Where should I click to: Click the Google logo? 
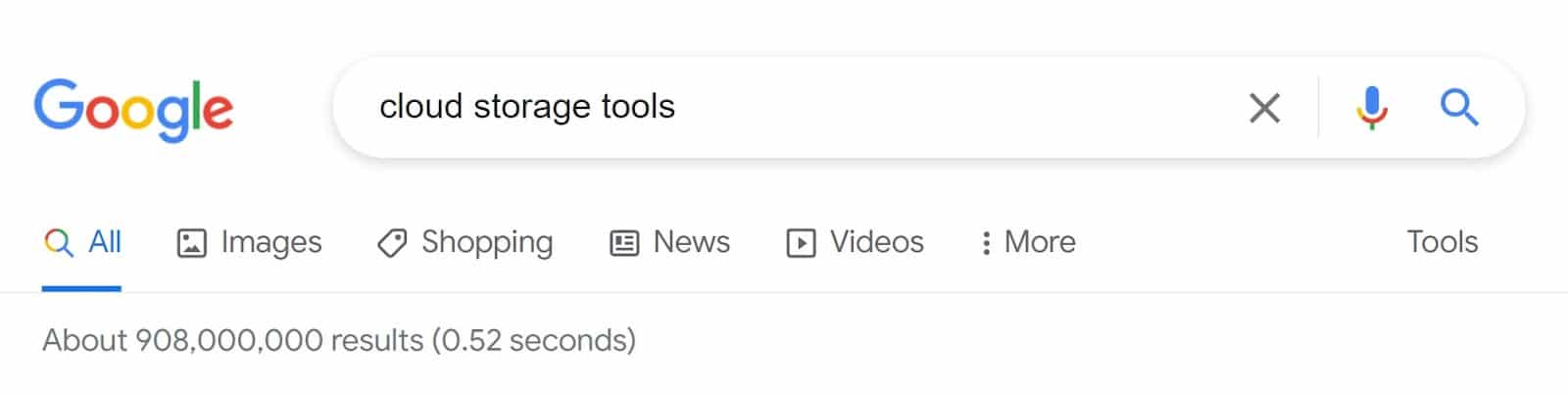(133, 108)
